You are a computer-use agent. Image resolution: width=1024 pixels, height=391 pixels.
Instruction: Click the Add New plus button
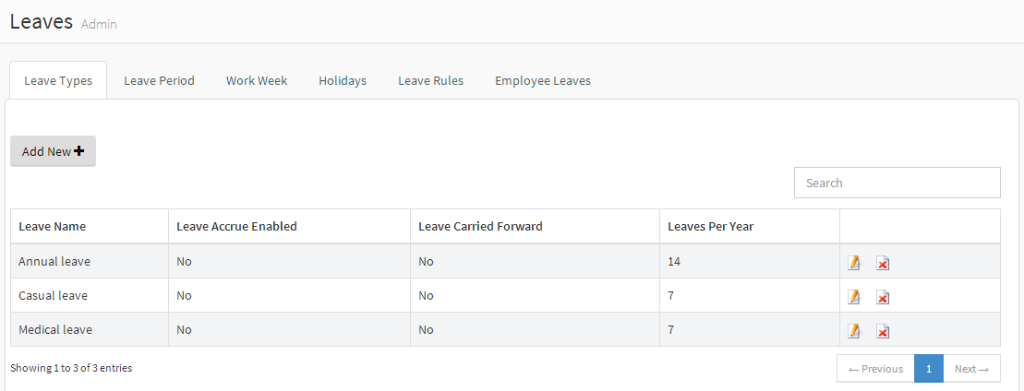(53, 151)
